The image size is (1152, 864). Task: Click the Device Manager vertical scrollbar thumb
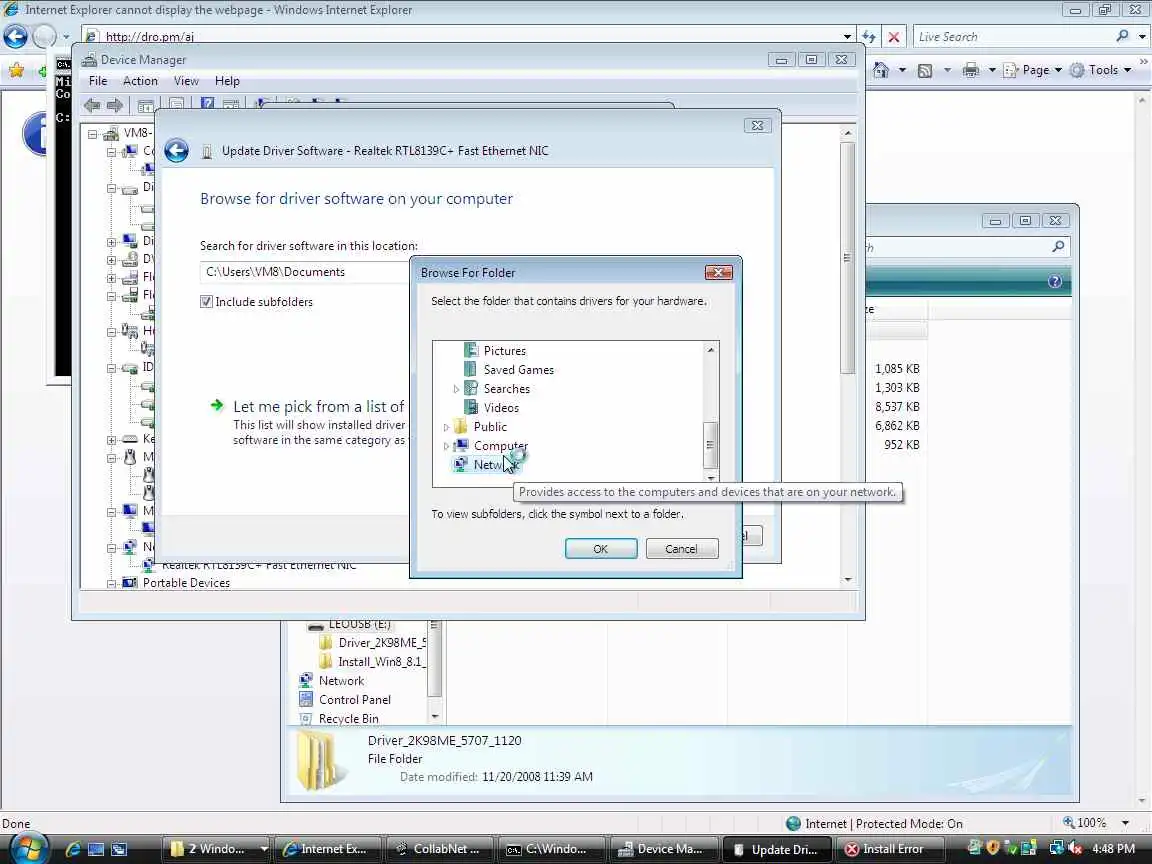[847, 257]
